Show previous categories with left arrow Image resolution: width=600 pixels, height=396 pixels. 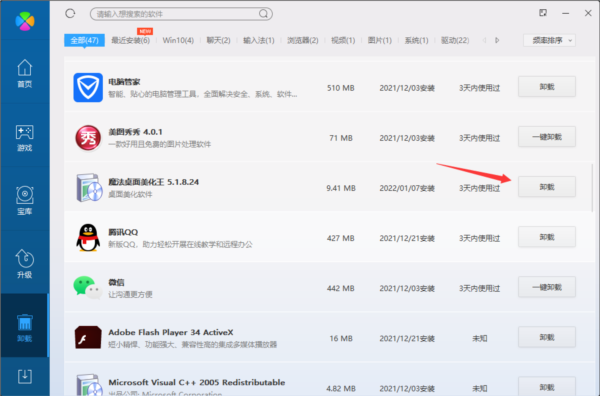(484, 40)
